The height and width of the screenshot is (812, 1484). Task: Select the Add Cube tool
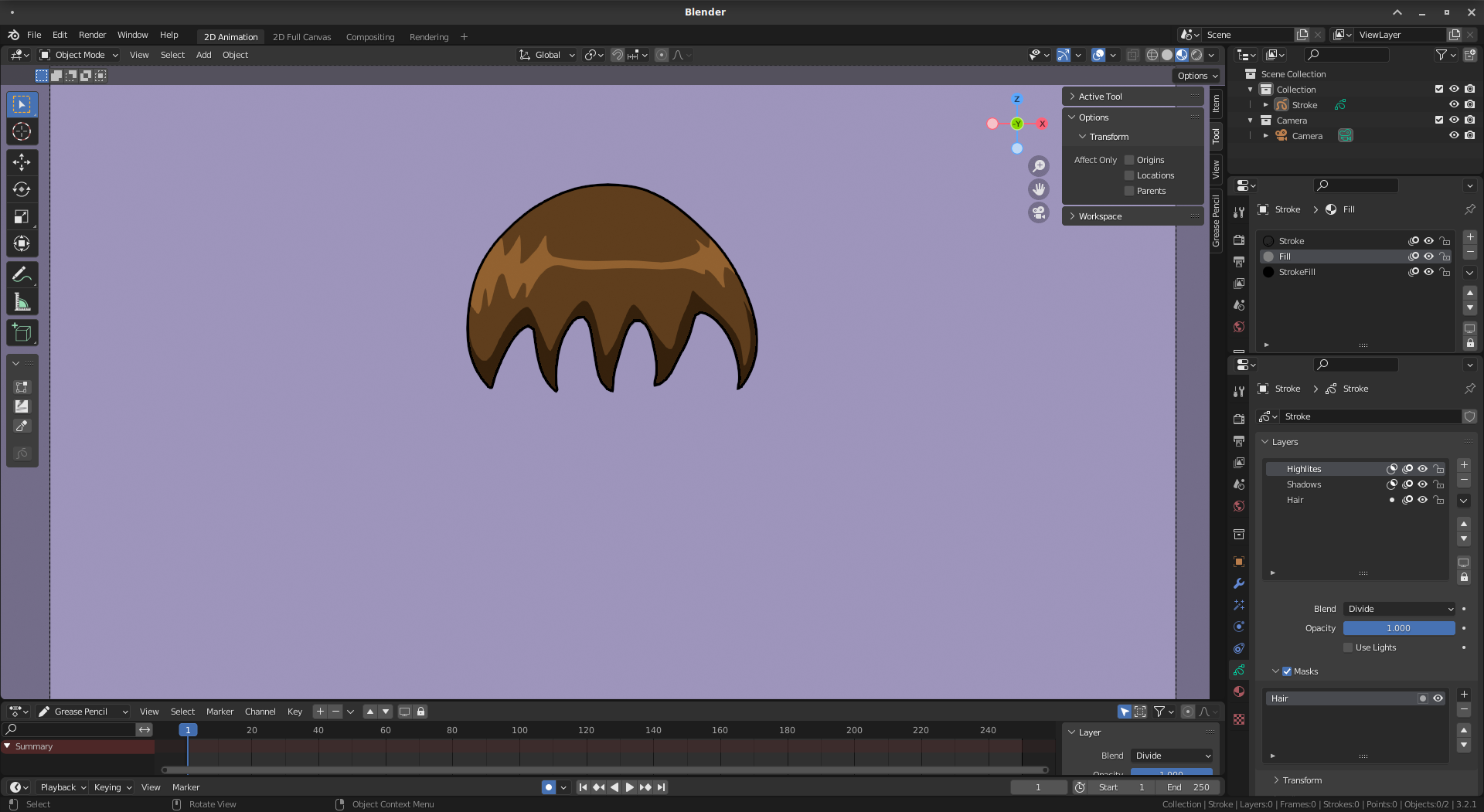pyautogui.click(x=22, y=333)
